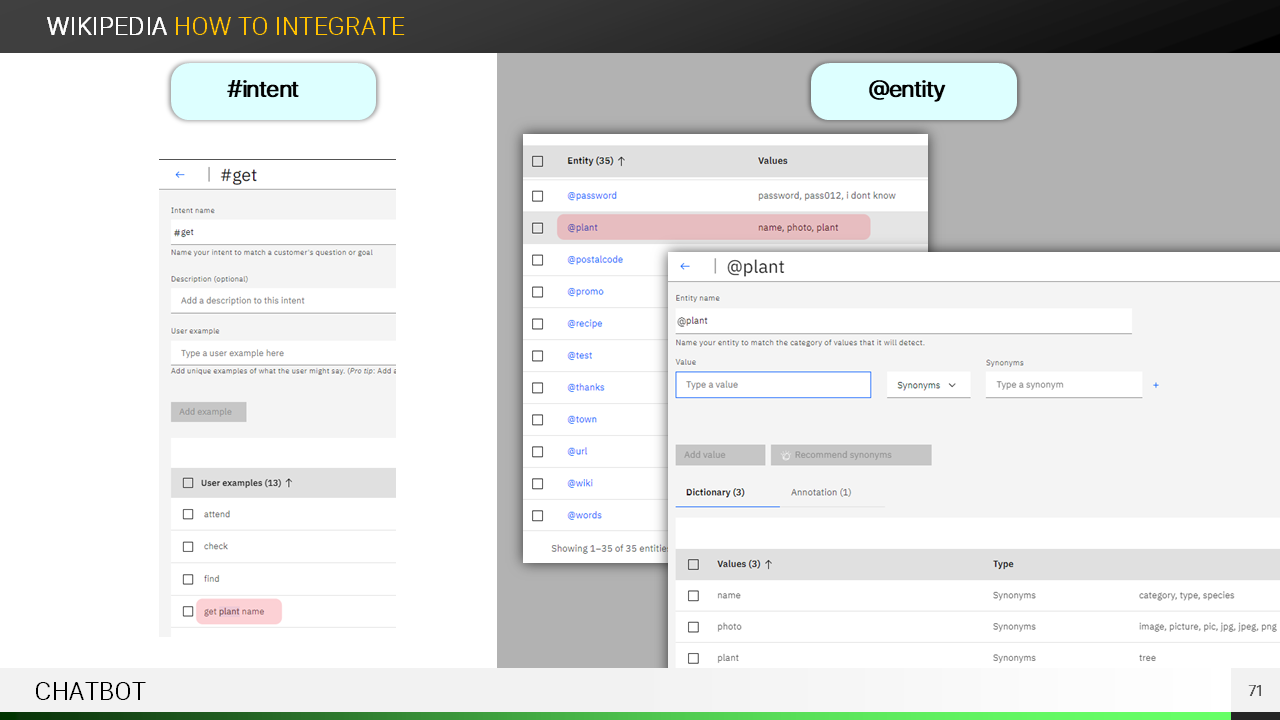Viewport: 1280px width, 720px height.
Task: Click sort arrow next to Entity (35)
Action: coord(621,161)
